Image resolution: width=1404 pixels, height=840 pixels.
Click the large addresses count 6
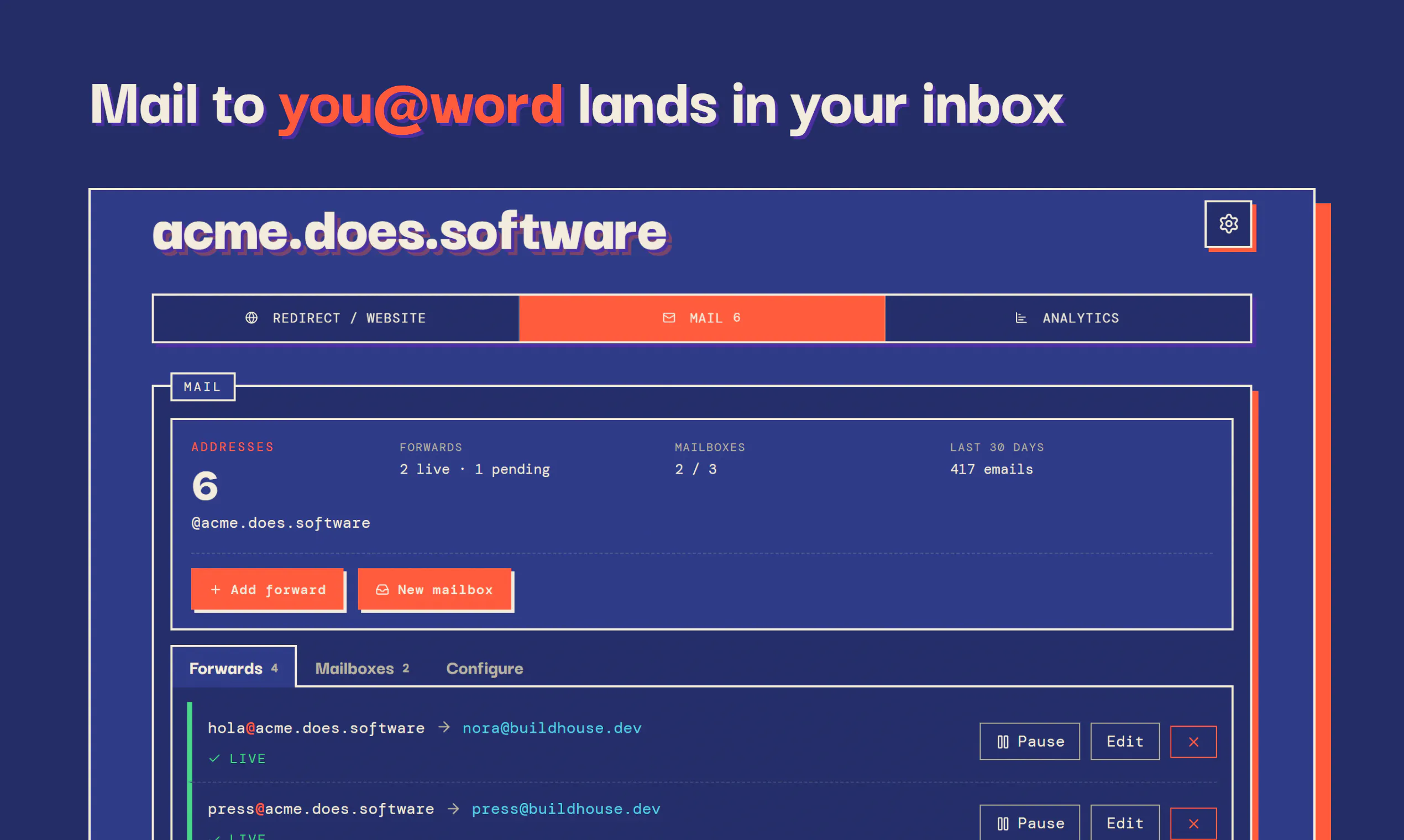point(205,486)
